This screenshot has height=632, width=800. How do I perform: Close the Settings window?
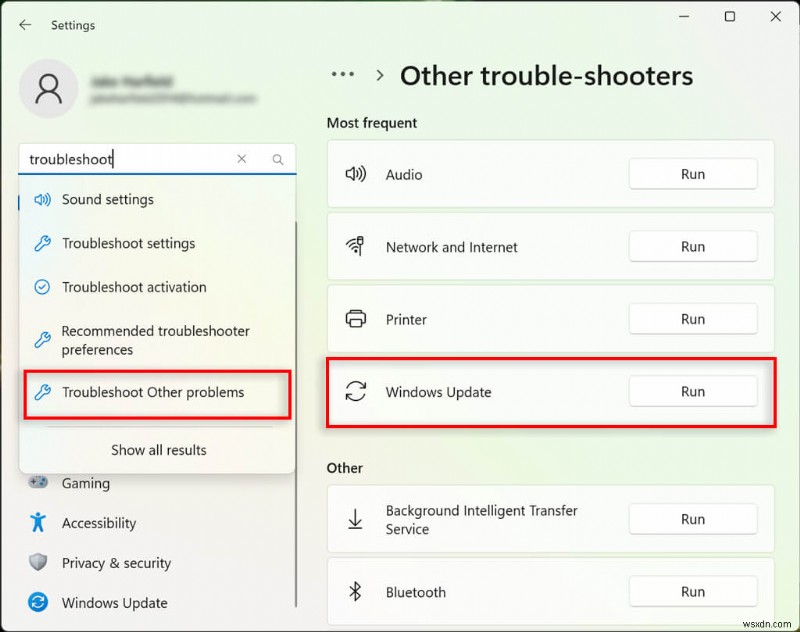(776, 16)
